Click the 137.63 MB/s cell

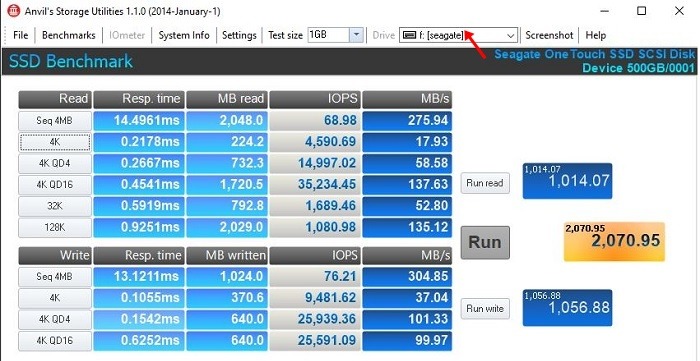407,185
